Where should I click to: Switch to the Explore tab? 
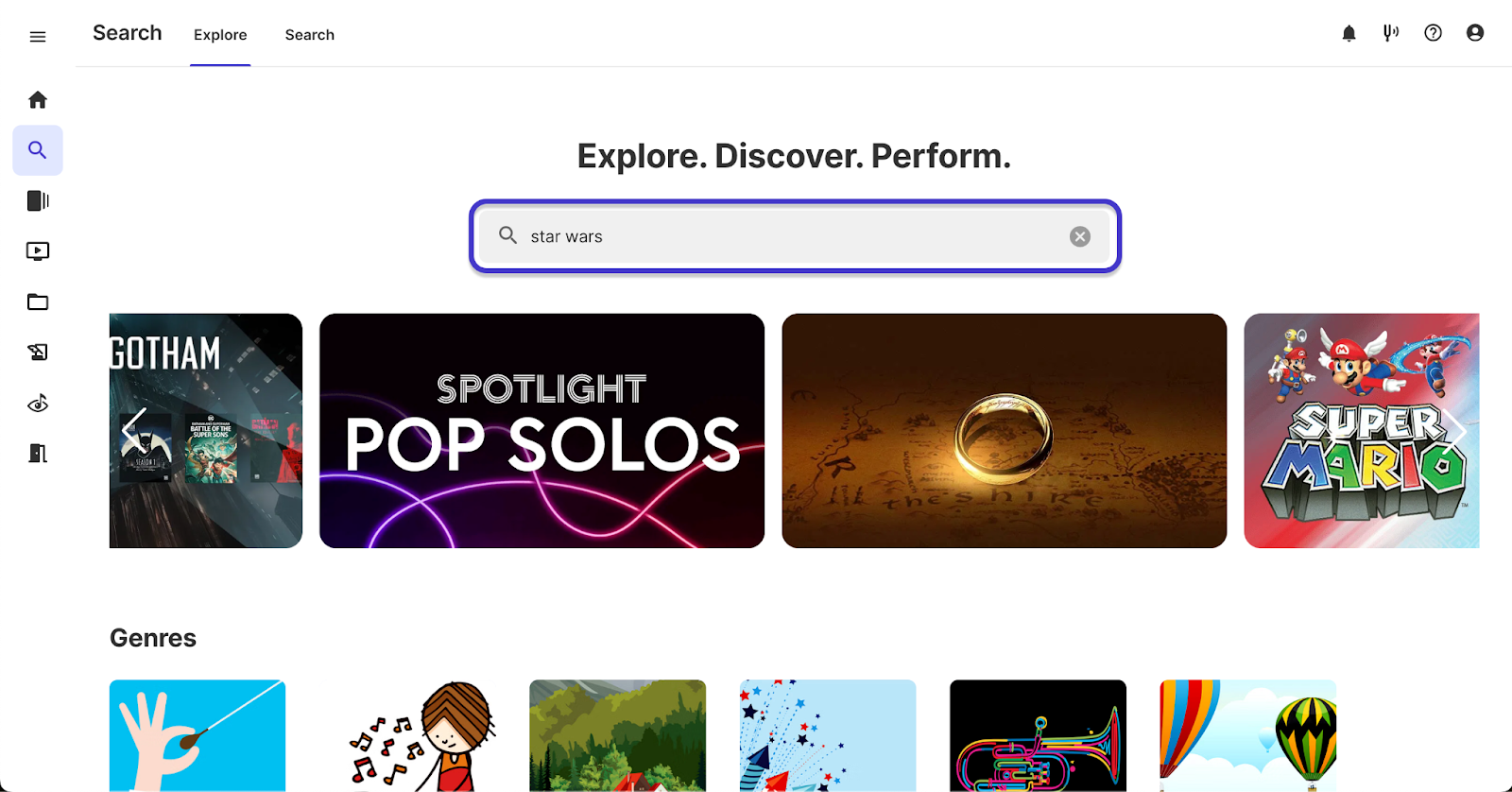[220, 35]
